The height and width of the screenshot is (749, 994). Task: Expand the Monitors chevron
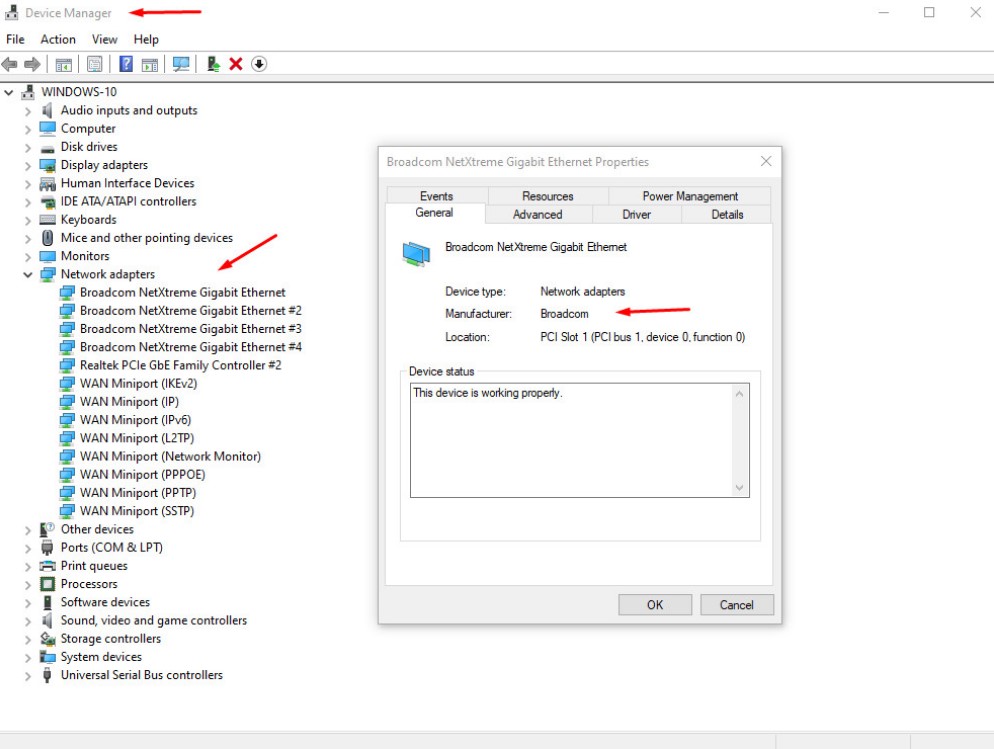click(28, 257)
